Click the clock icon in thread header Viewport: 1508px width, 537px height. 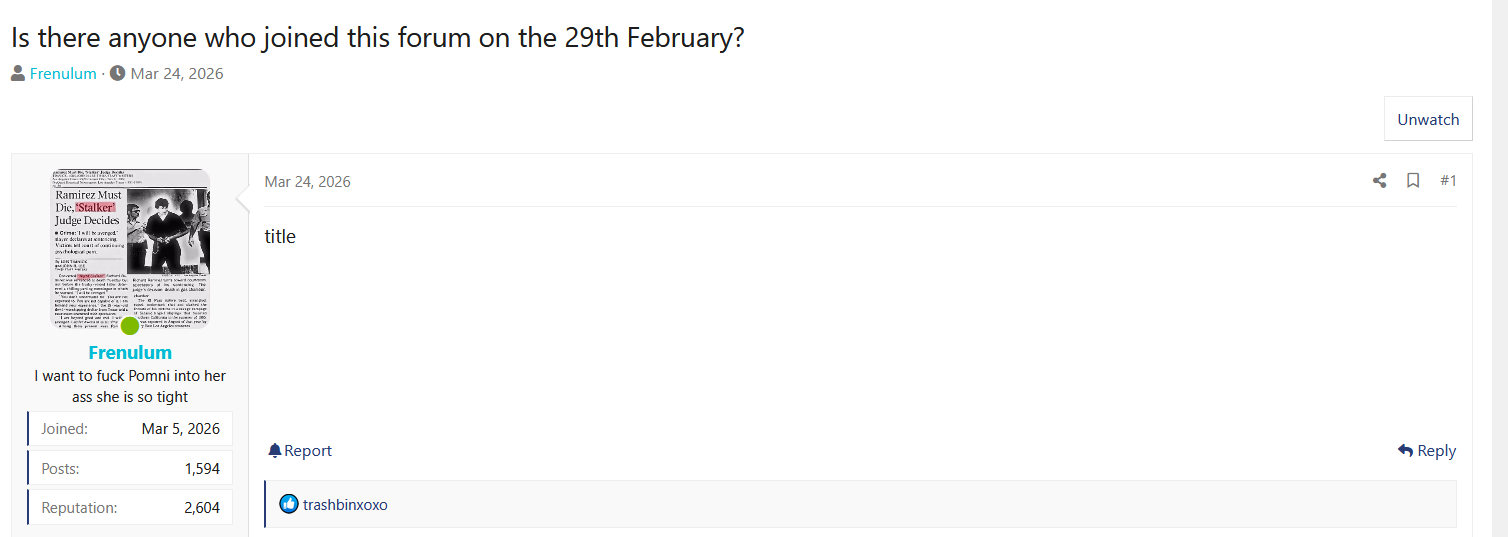pos(117,73)
